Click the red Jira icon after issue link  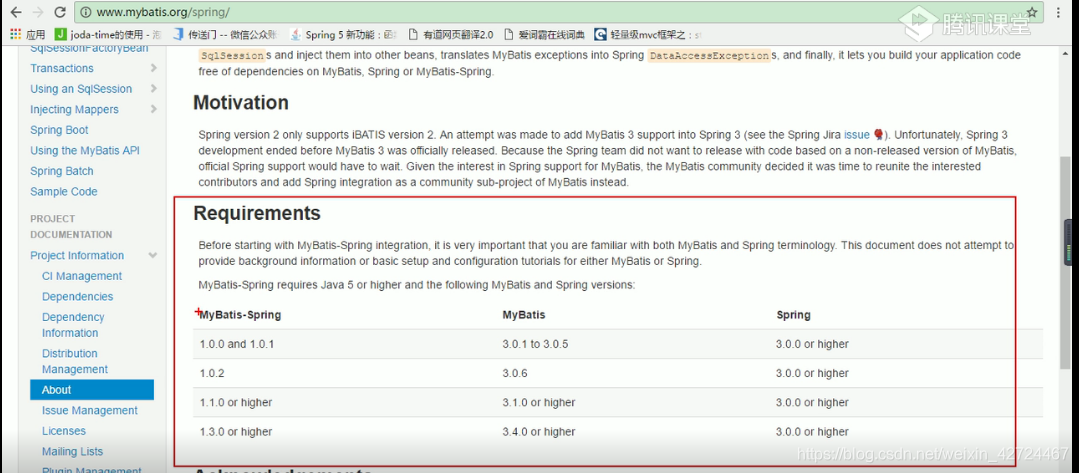(x=878, y=135)
